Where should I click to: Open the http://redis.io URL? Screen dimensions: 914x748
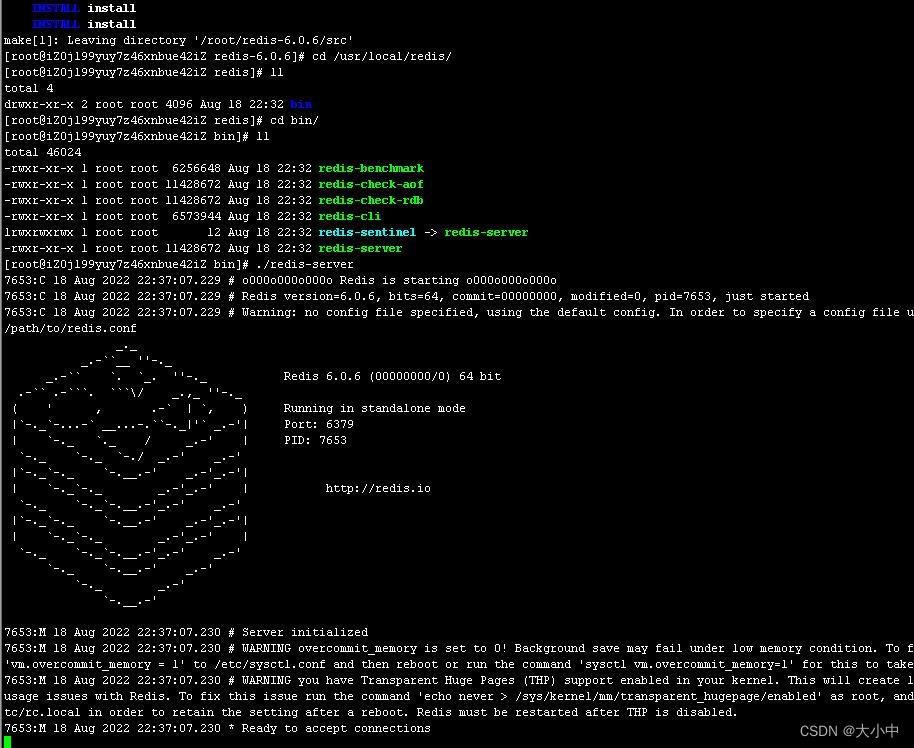click(378, 488)
